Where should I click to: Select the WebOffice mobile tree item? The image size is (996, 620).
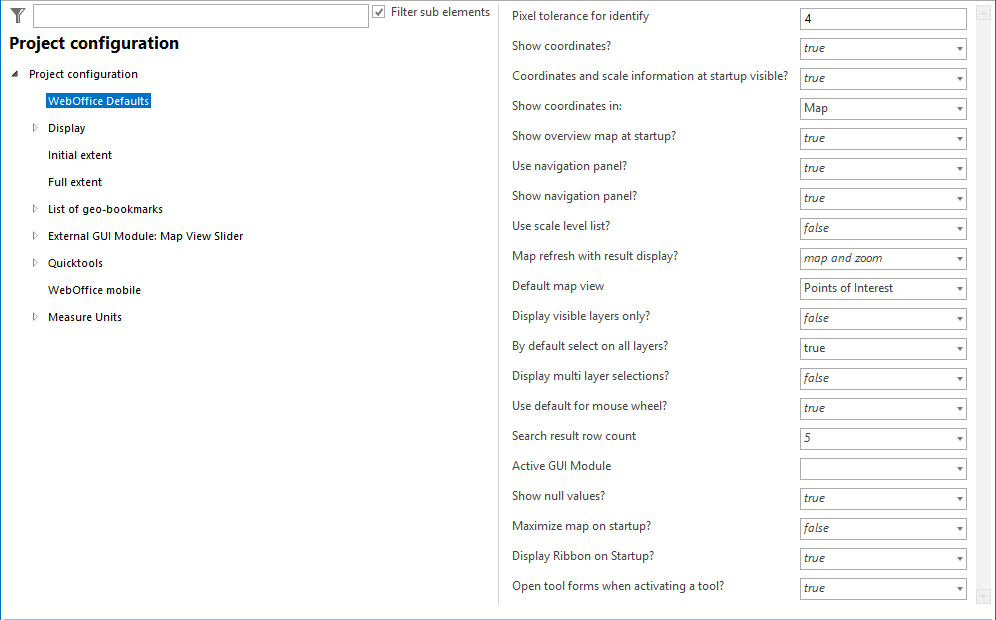(x=94, y=290)
